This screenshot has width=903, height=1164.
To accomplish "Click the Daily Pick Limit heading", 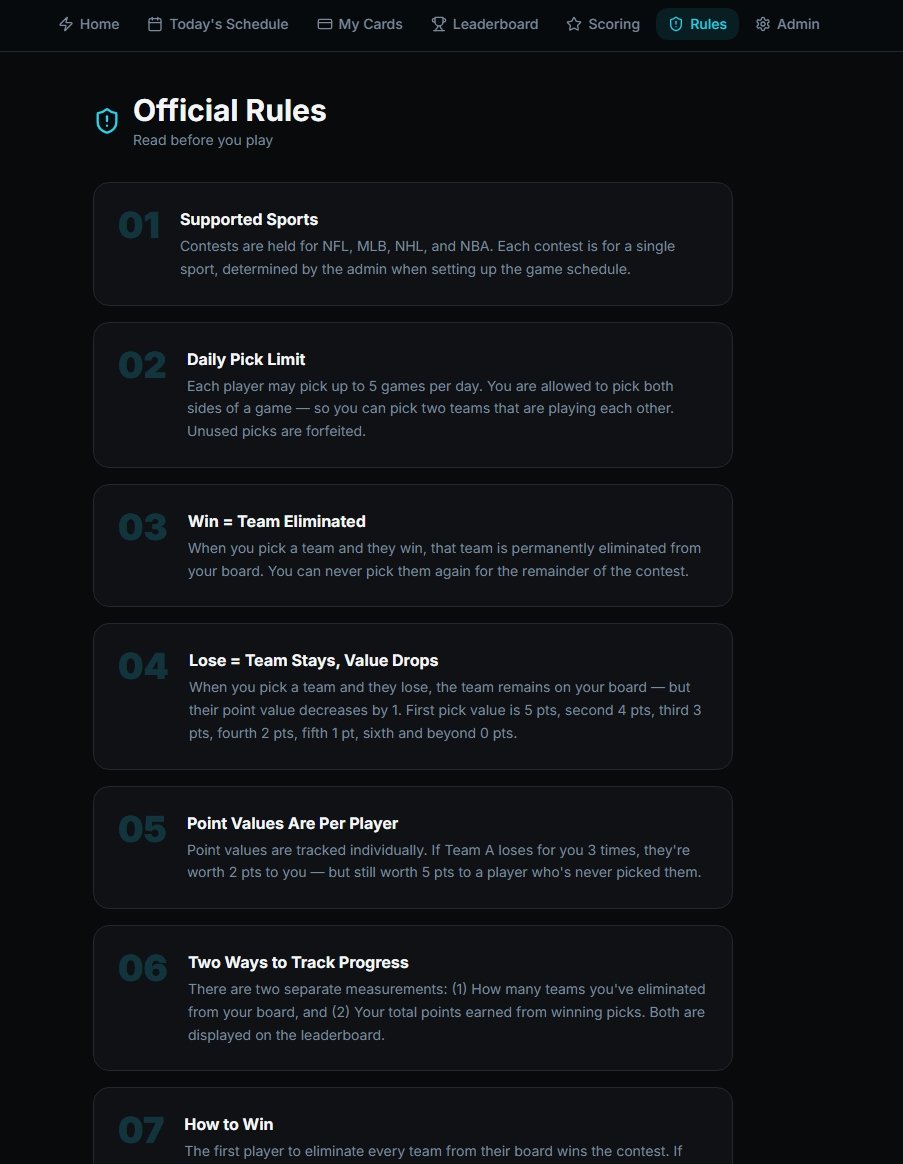I will pos(246,359).
